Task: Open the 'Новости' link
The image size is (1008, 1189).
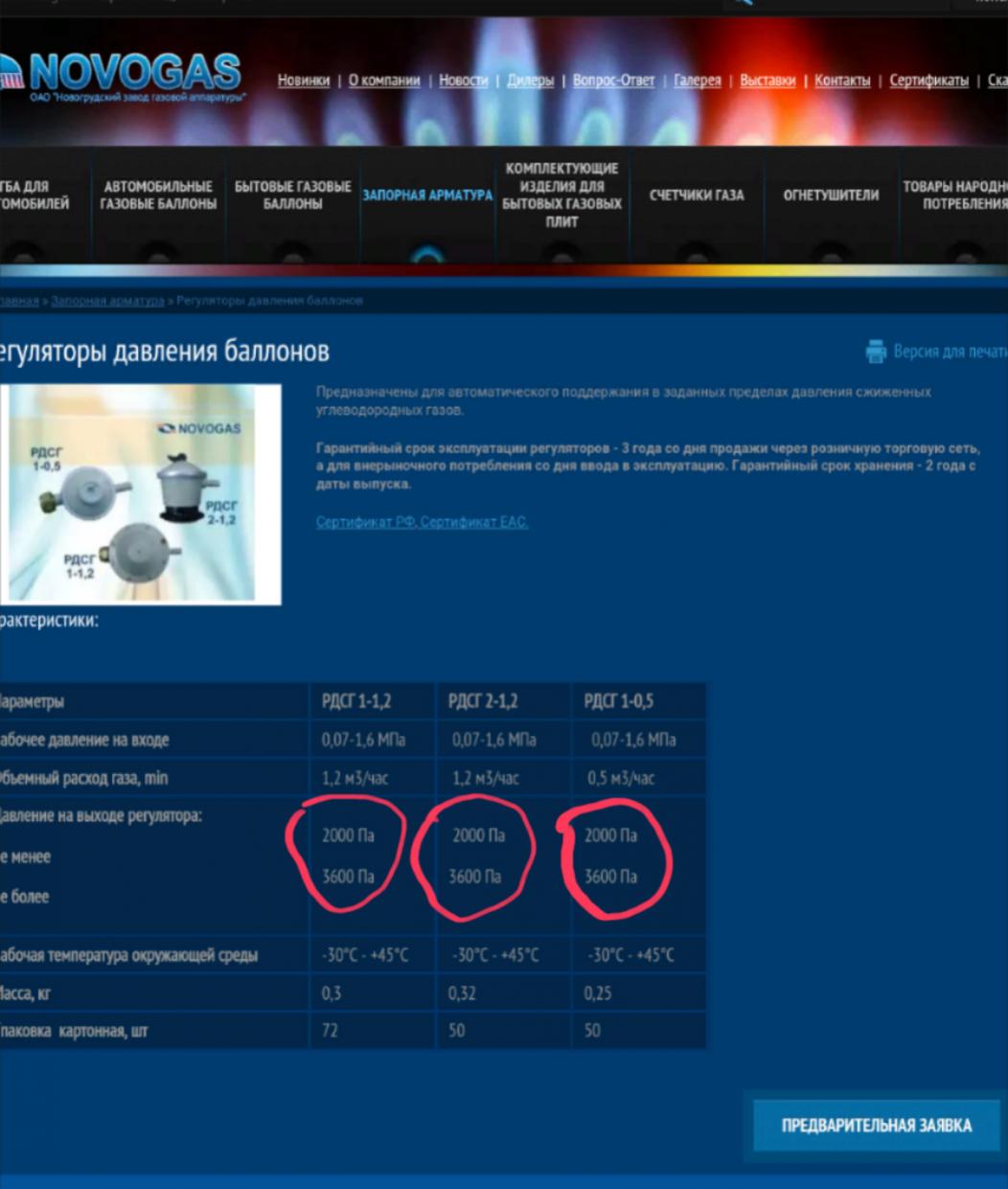Action: [463, 80]
